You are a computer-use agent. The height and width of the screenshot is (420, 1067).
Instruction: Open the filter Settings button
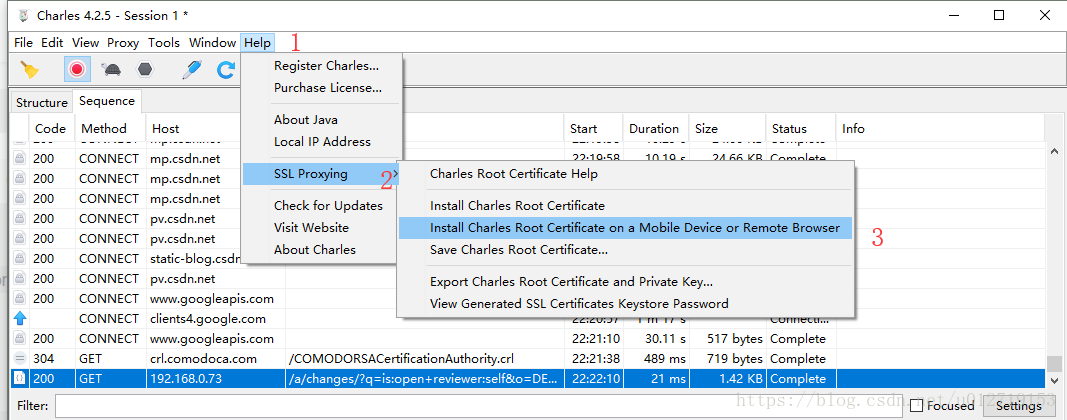[1018, 406]
